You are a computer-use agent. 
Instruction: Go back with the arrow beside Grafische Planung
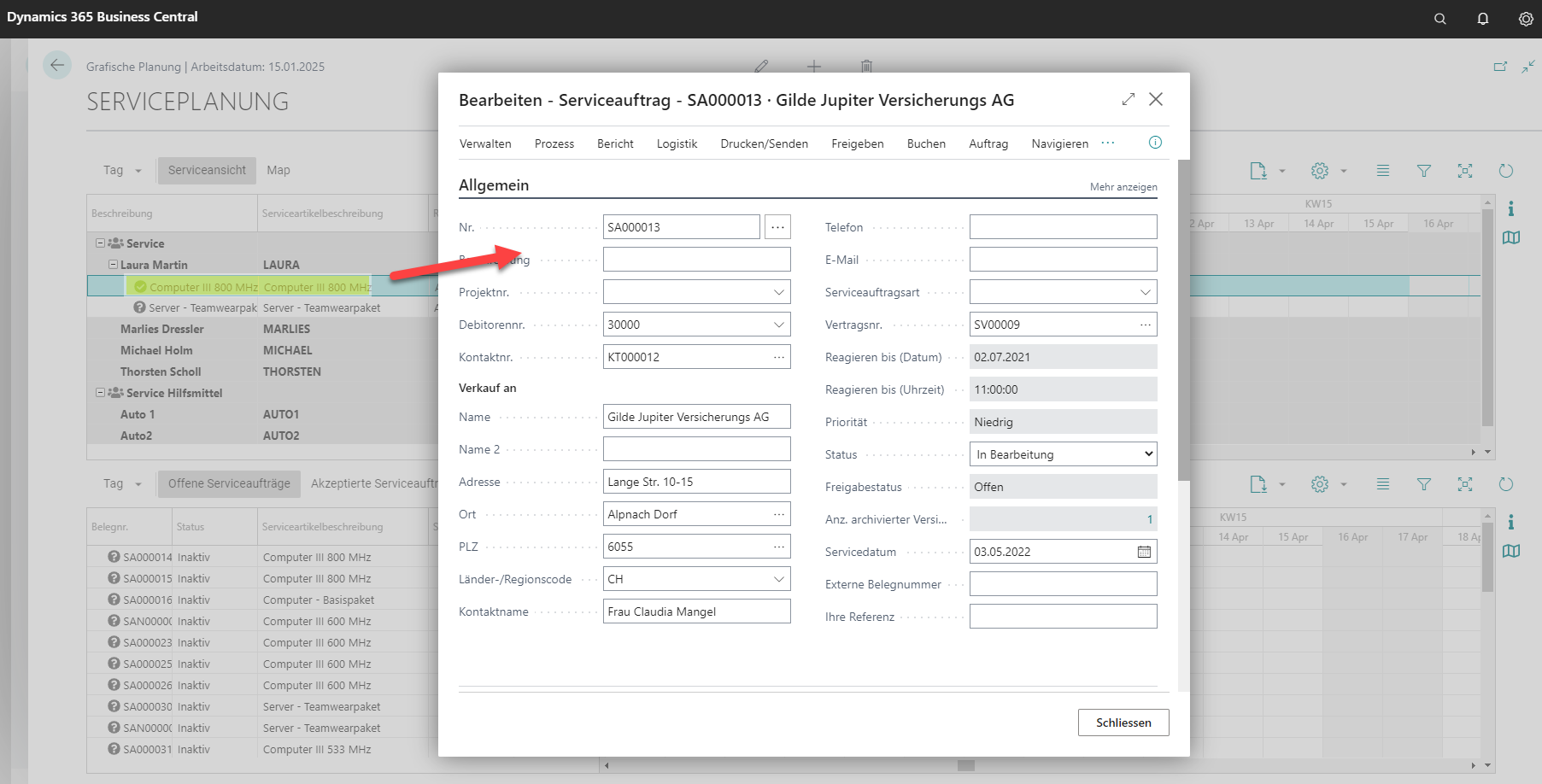click(x=57, y=65)
